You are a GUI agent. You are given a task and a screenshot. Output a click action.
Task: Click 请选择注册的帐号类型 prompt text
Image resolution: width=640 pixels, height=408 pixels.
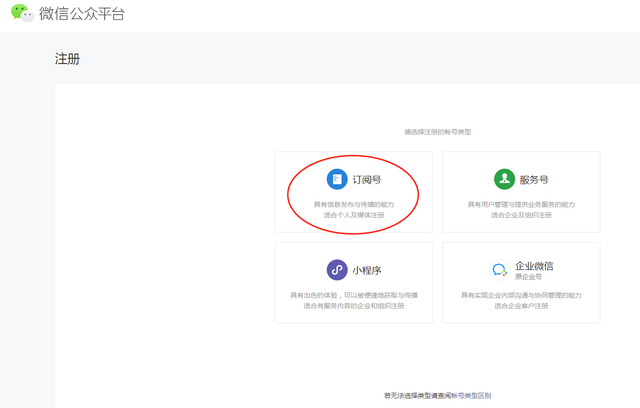tap(438, 132)
